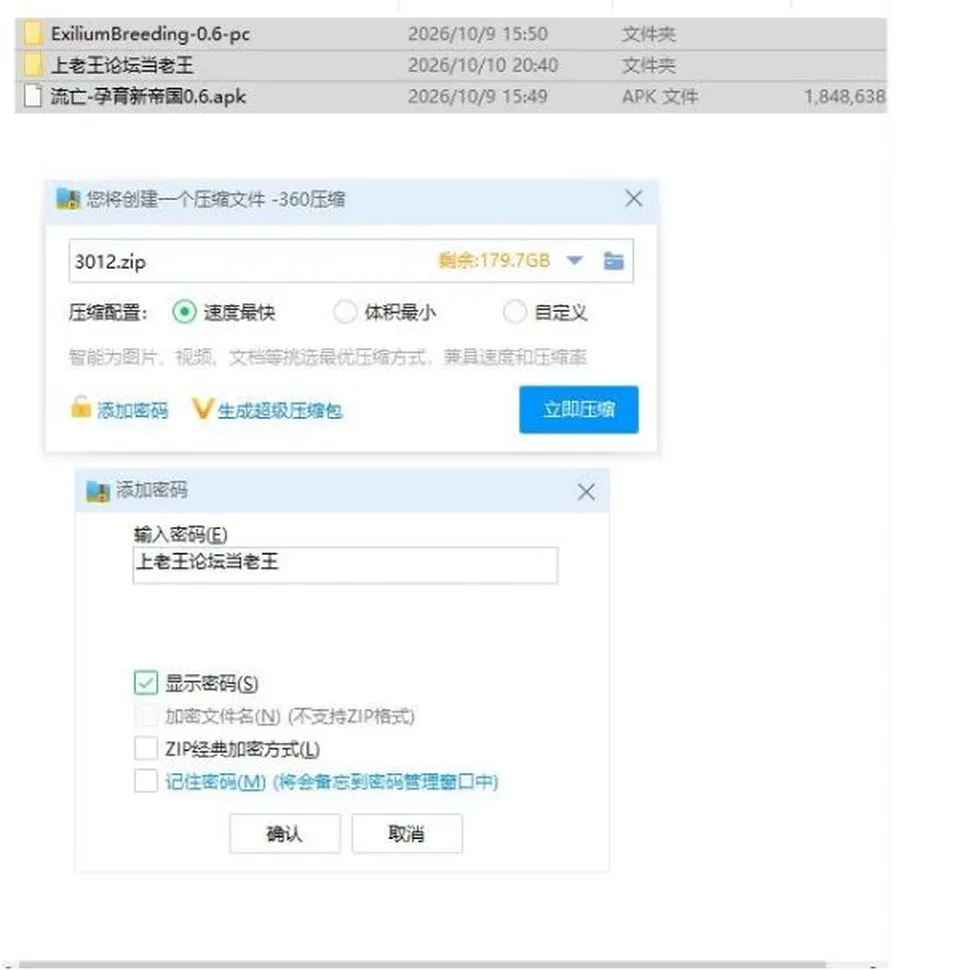960x970 pixels.
Task: Tick the 记住密码(M) checkbox
Action: pos(146,781)
